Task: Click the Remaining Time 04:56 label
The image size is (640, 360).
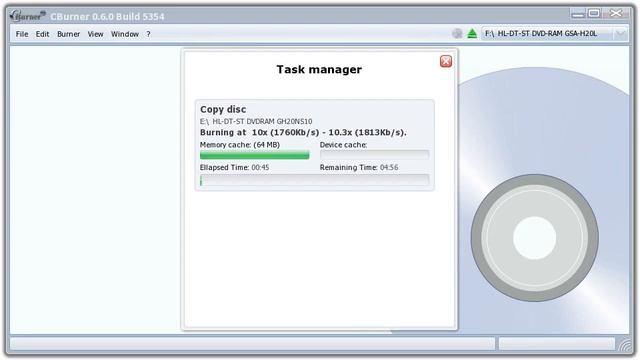Action: [359, 167]
